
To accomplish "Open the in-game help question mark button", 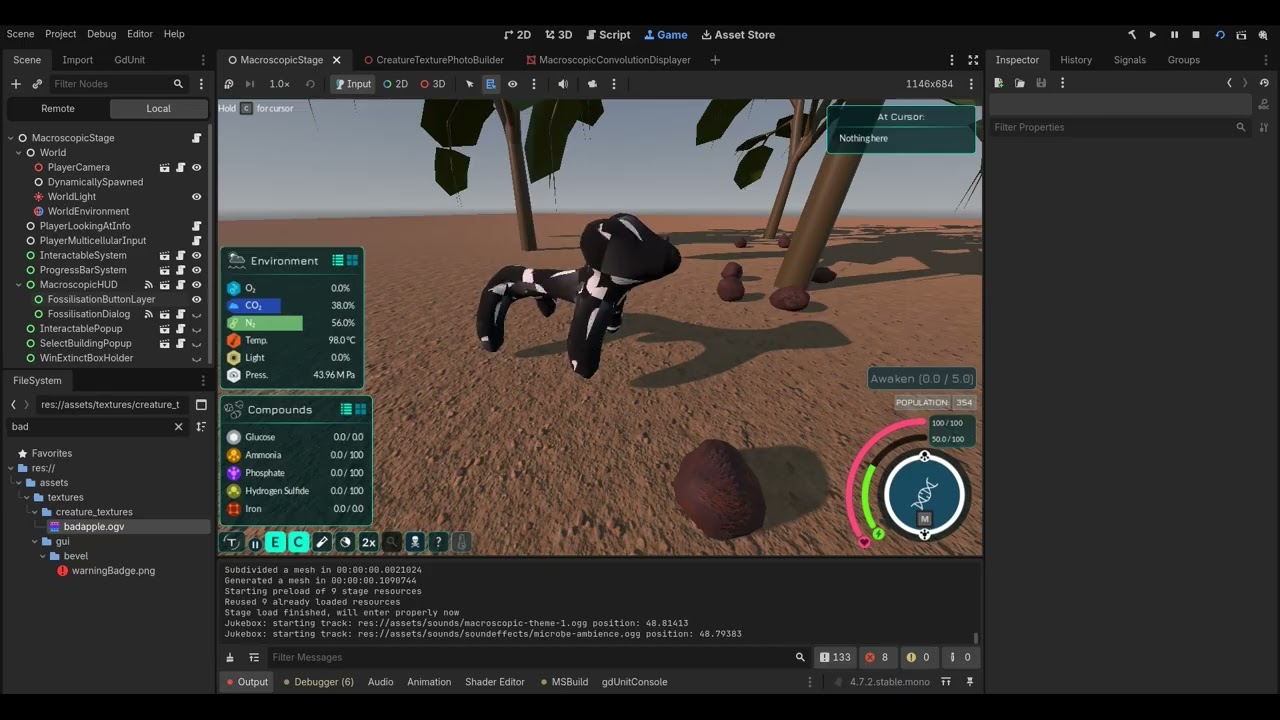I will point(438,543).
